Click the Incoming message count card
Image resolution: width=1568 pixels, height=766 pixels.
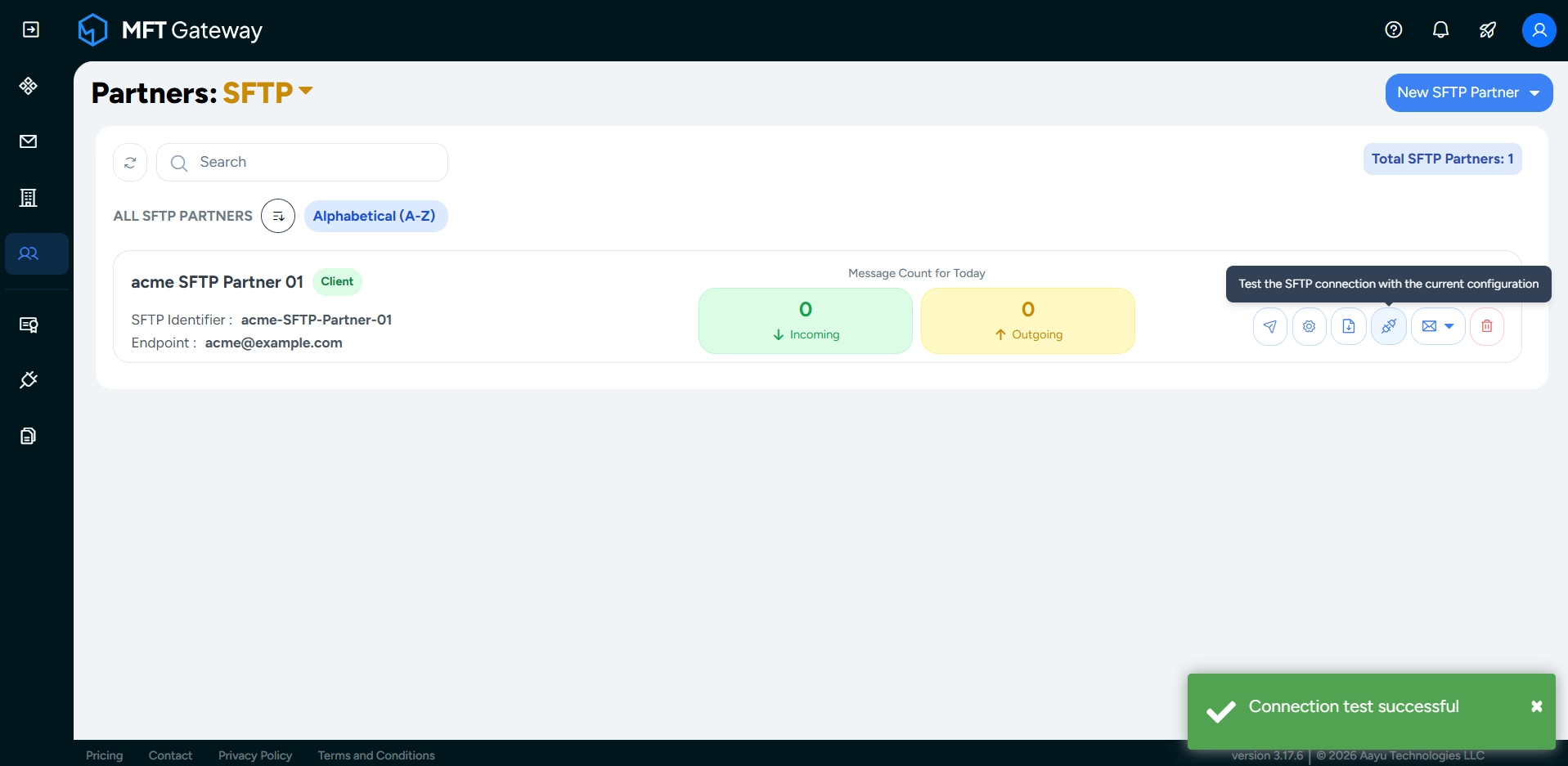(x=806, y=320)
